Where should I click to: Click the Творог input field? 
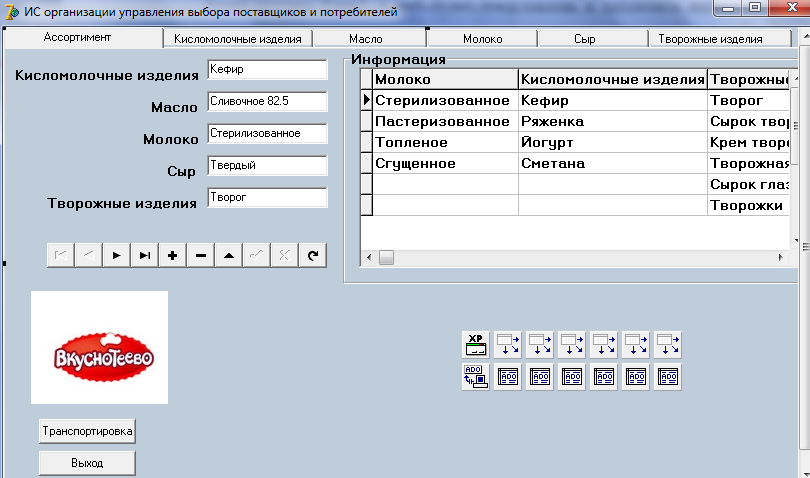point(268,197)
